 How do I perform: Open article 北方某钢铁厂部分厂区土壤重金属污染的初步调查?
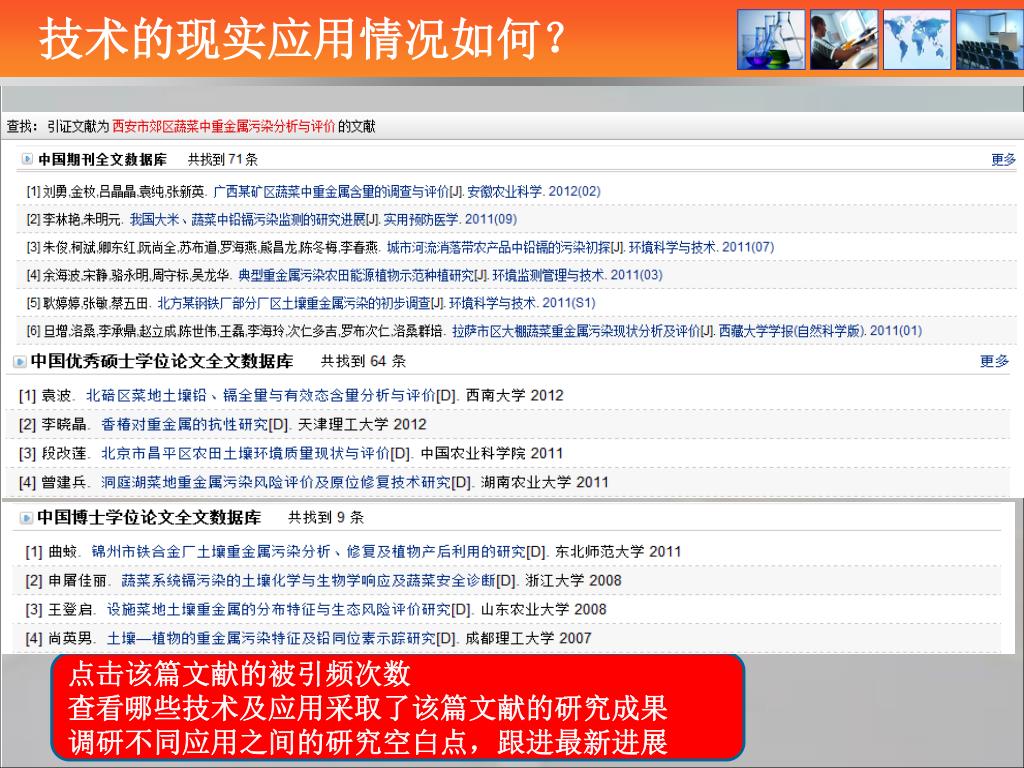pos(294,303)
